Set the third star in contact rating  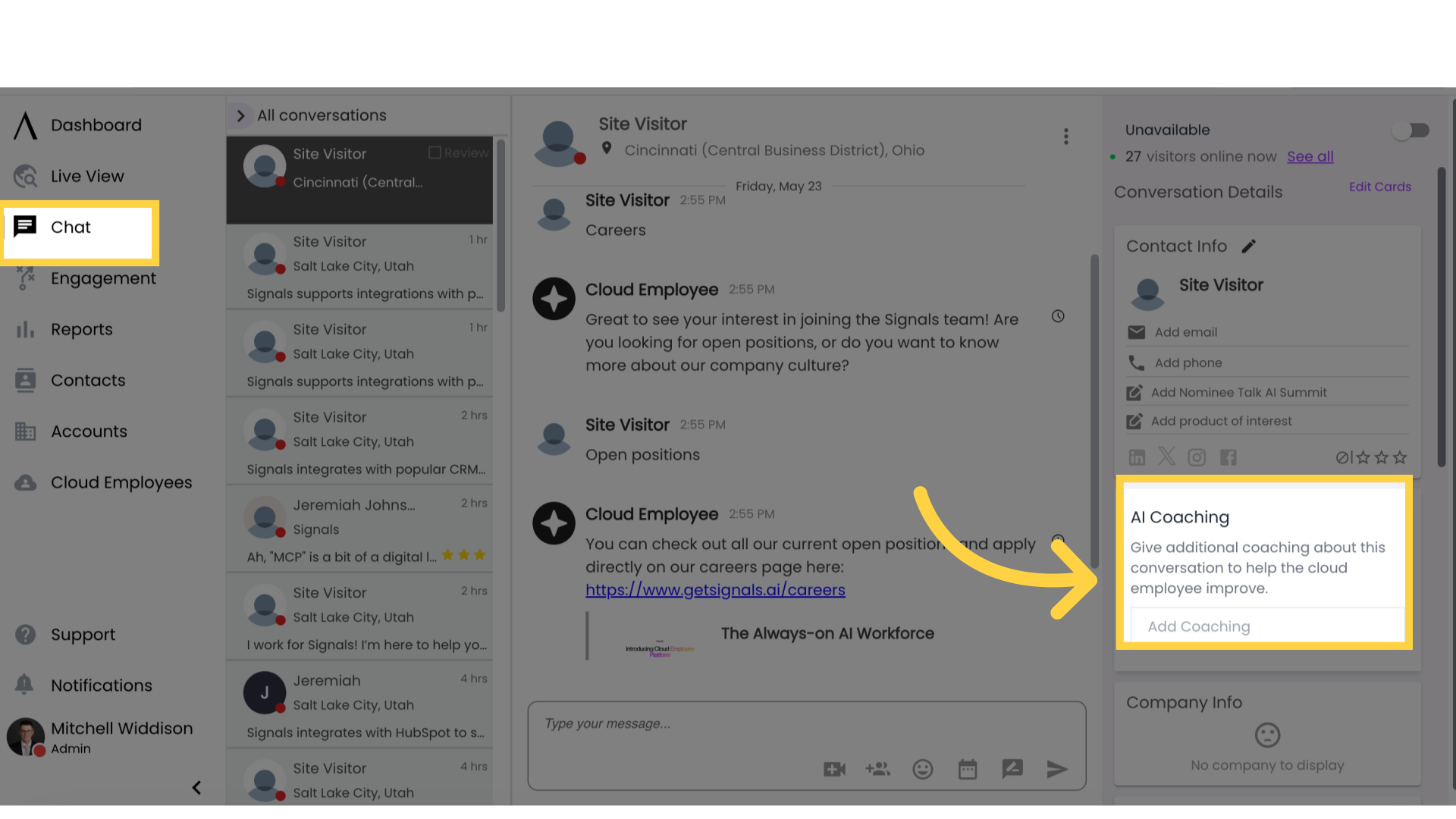point(1400,457)
